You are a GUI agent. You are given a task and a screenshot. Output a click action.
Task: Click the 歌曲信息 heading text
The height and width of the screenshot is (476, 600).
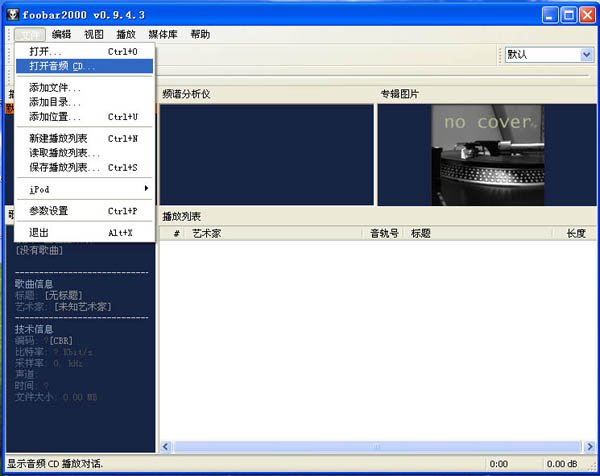34,284
